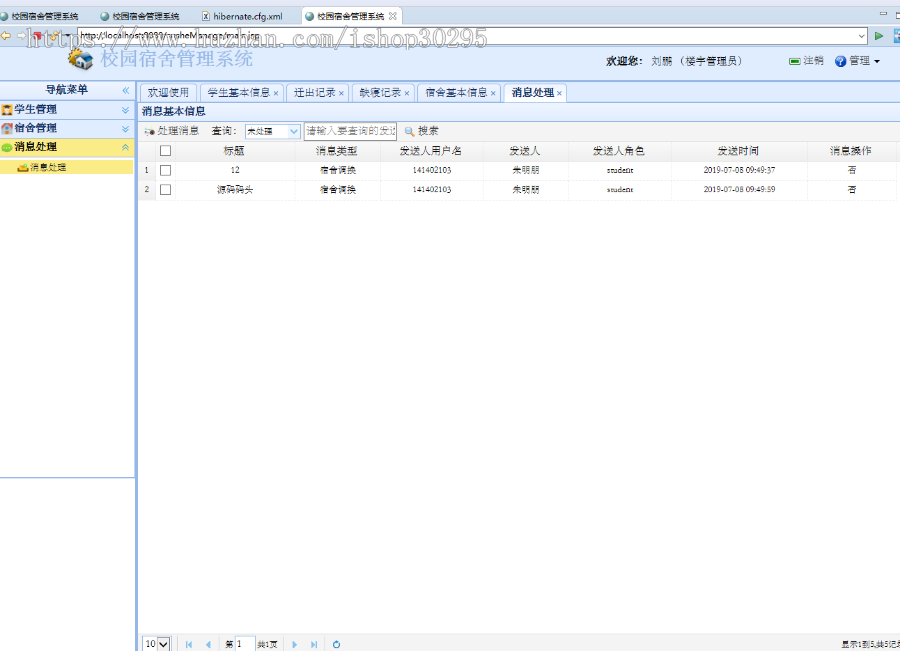
Task: Click the green 消息处理 bubble icon in the sidebar
Action: 7,148
